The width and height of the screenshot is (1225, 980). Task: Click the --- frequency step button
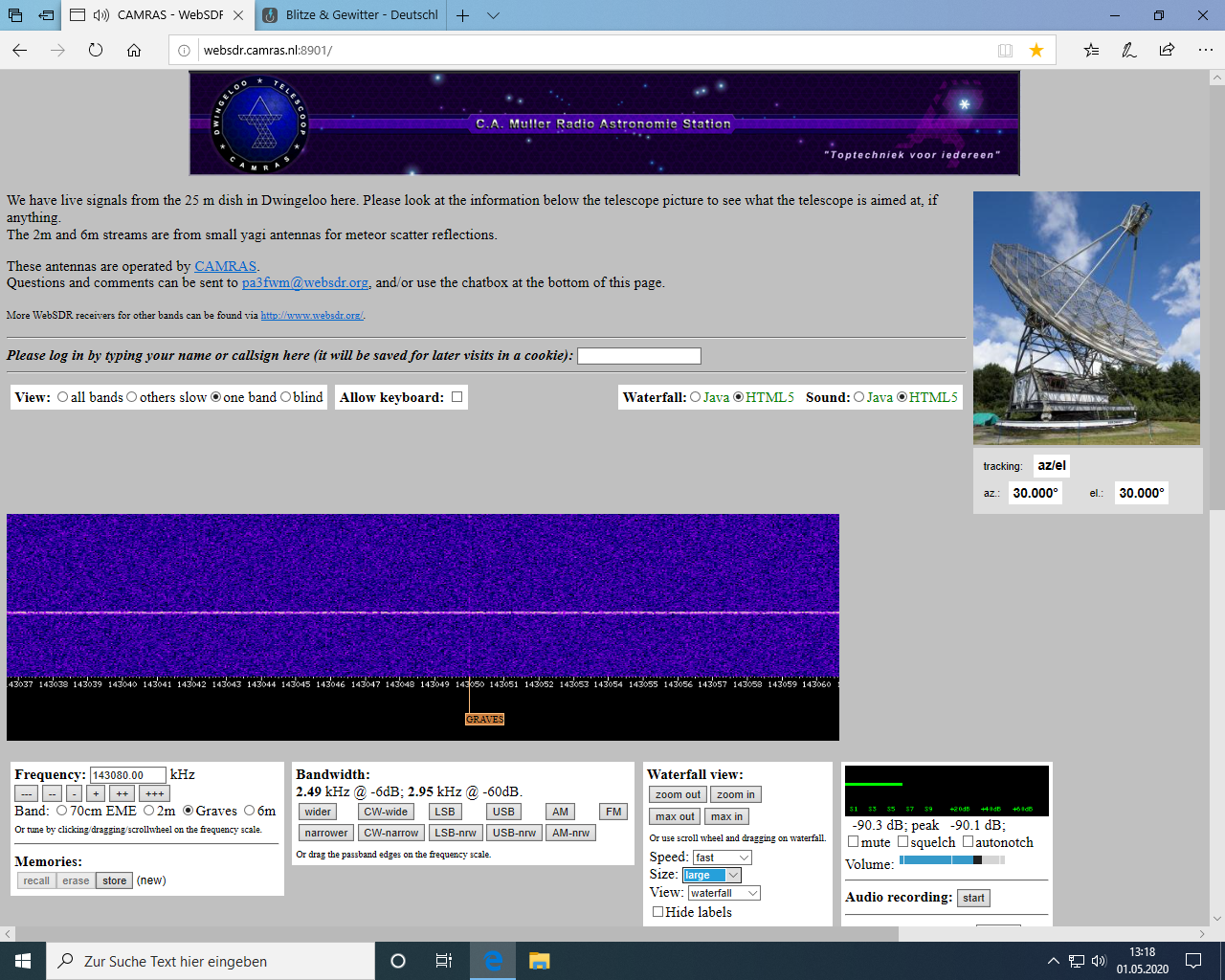(x=26, y=793)
